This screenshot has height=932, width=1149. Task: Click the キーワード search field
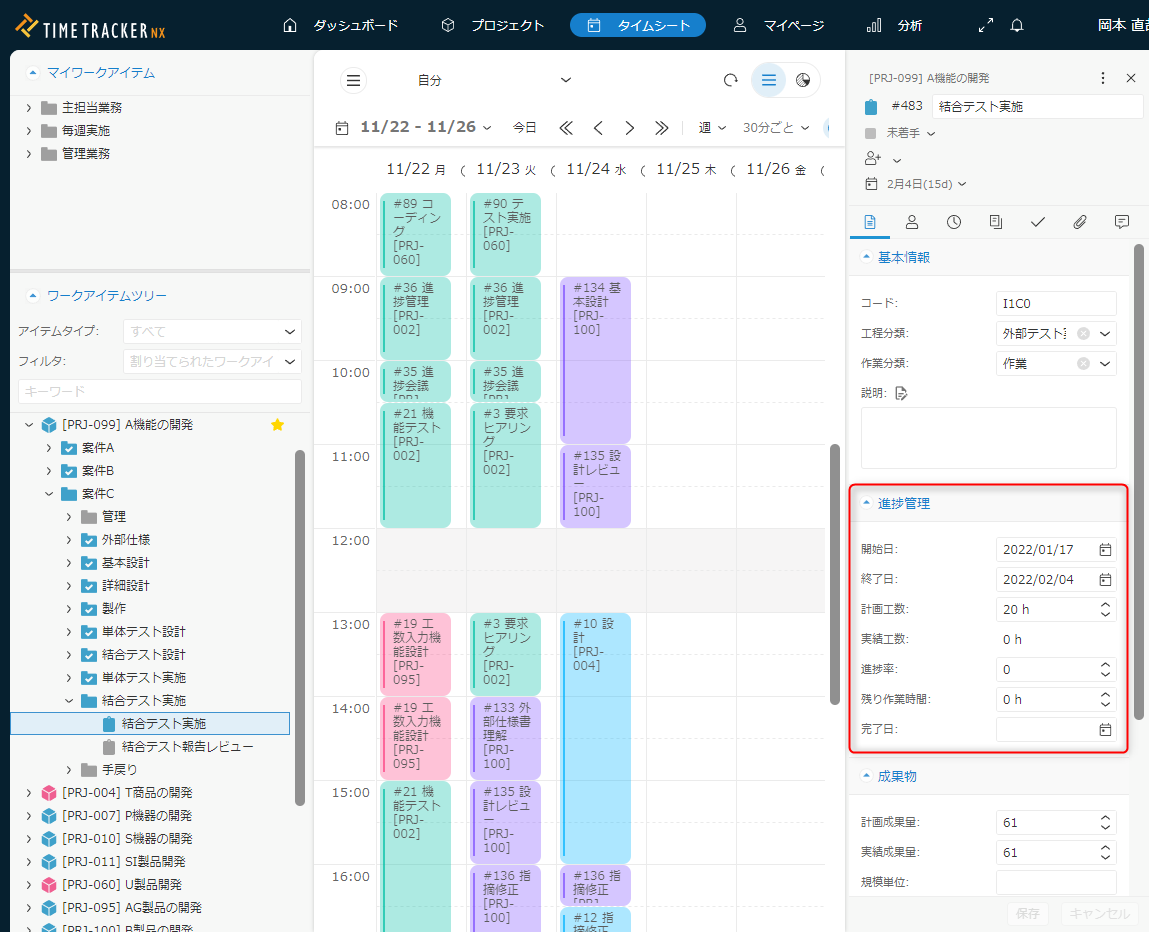click(x=160, y=391)
